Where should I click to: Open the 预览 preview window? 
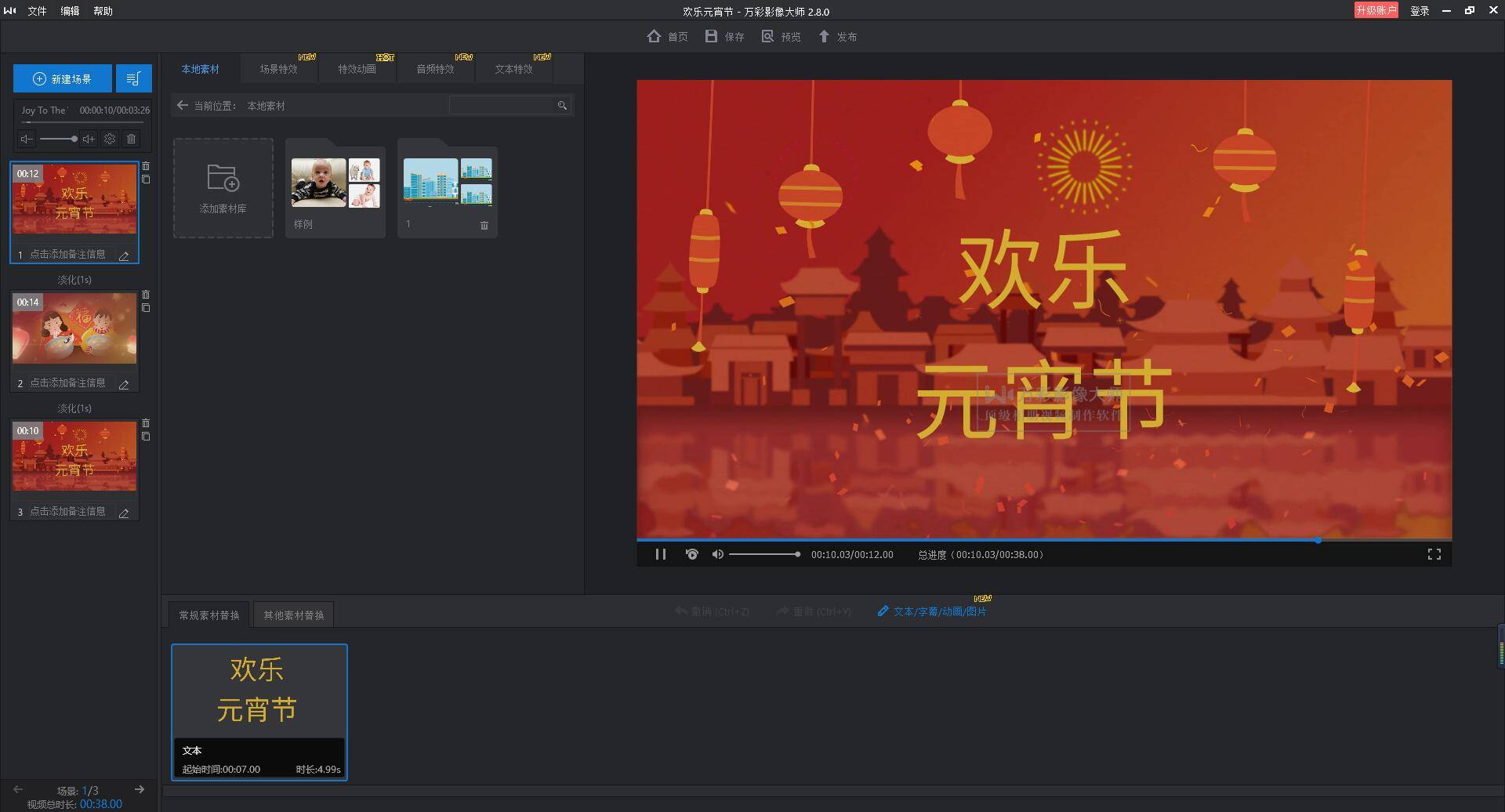tap(780, 36)
